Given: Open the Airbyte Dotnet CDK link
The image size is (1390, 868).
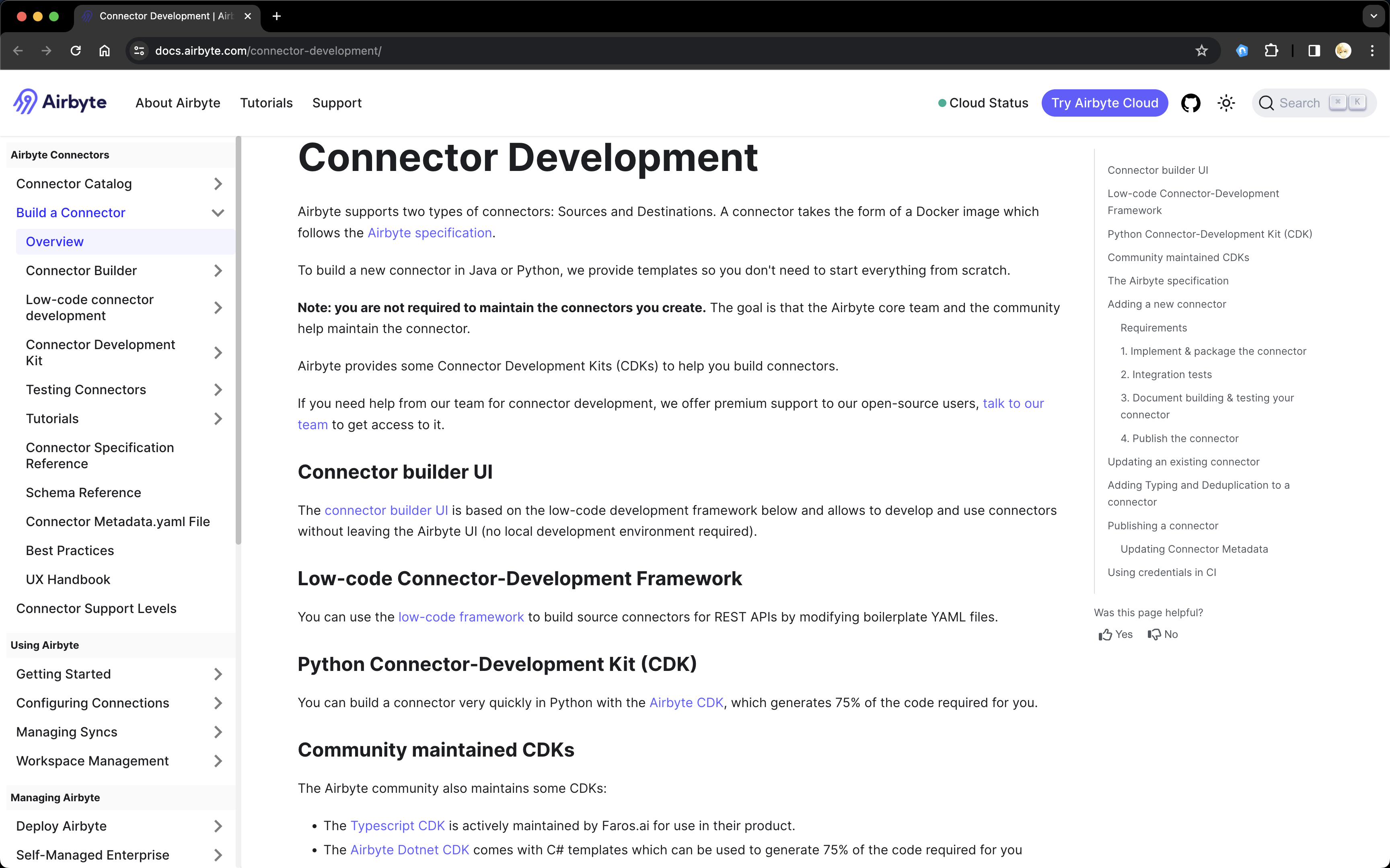Looking at the screenshot, I should point(410,850).
